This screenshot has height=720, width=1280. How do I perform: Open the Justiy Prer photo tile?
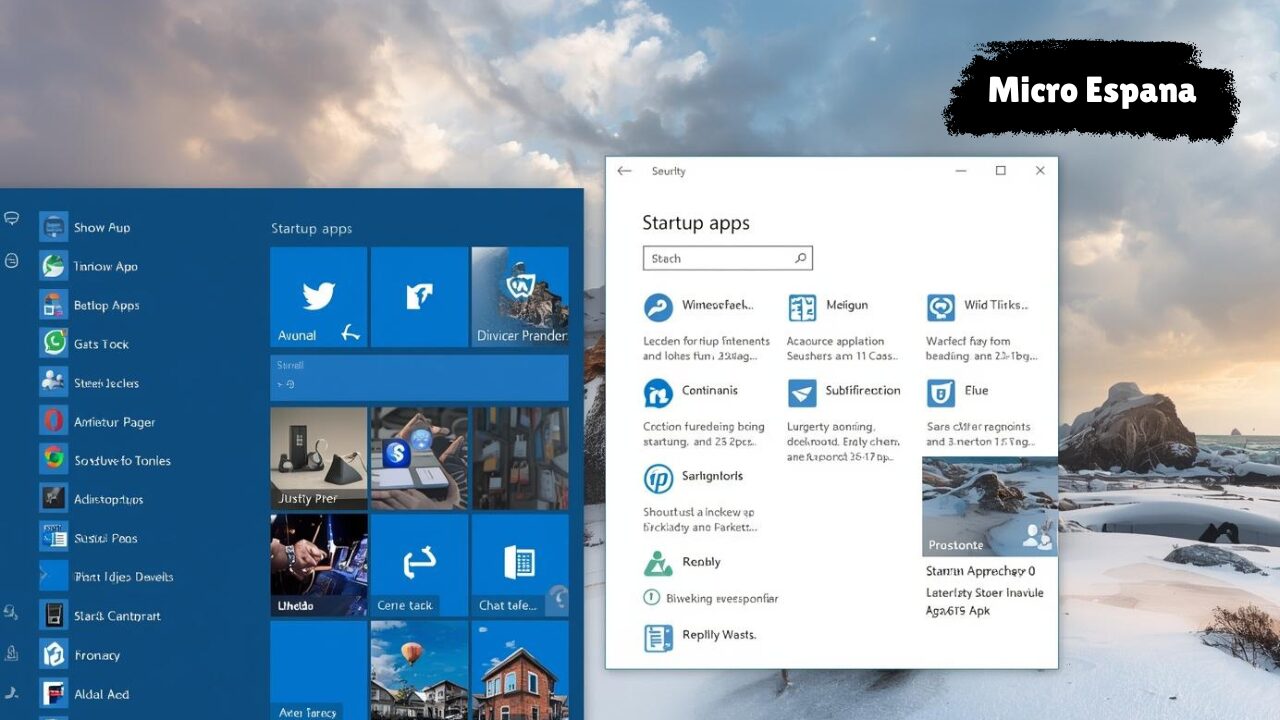318,458
